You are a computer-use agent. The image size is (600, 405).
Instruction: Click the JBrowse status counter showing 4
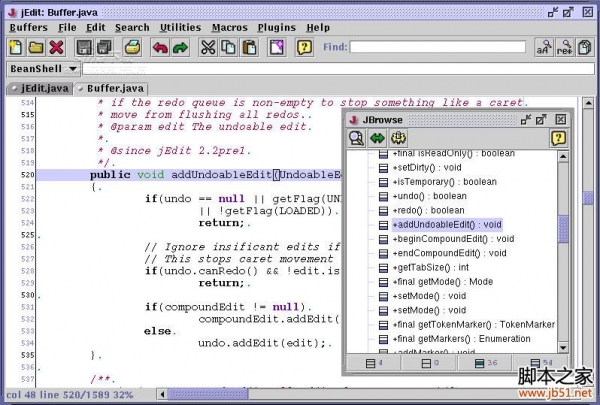[374, 363]
